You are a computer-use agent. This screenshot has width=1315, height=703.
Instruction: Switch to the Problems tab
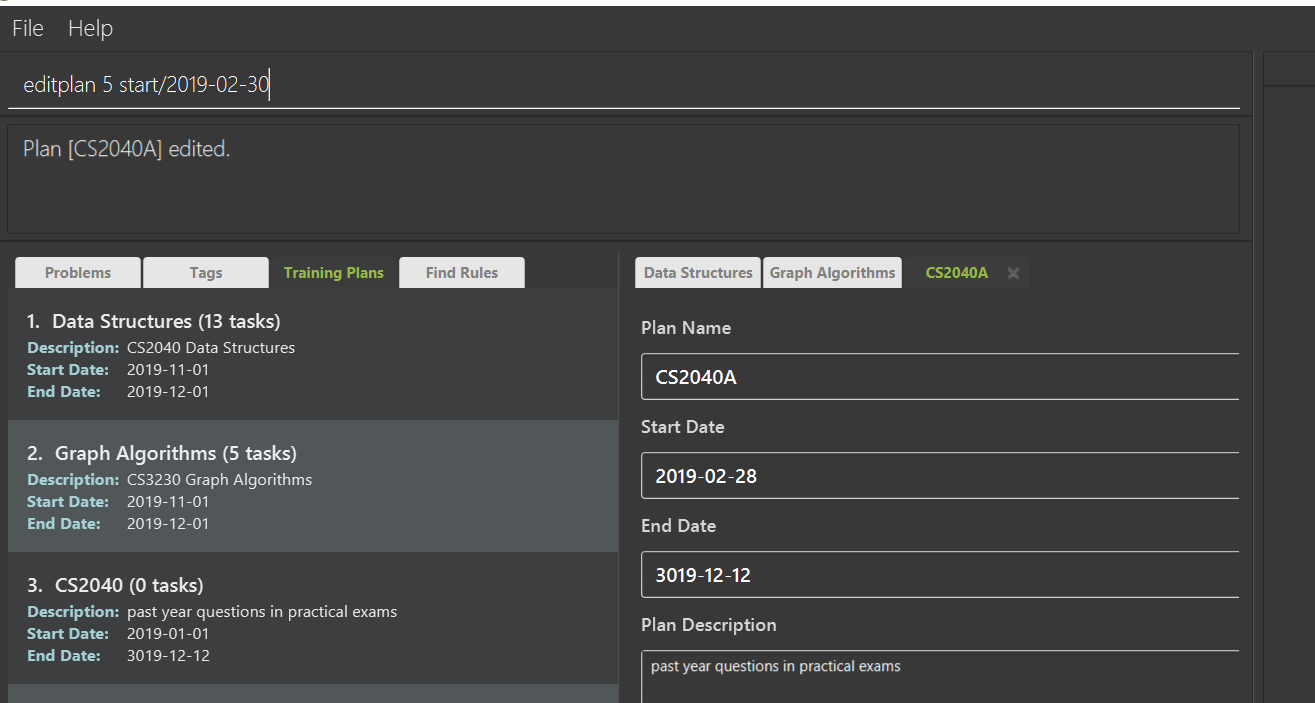click(78, 273)
